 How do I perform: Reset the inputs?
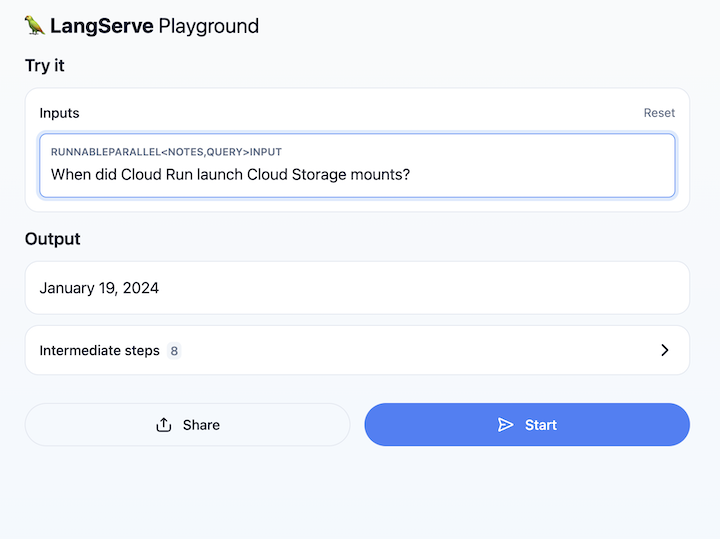click(x=659, y=113)
